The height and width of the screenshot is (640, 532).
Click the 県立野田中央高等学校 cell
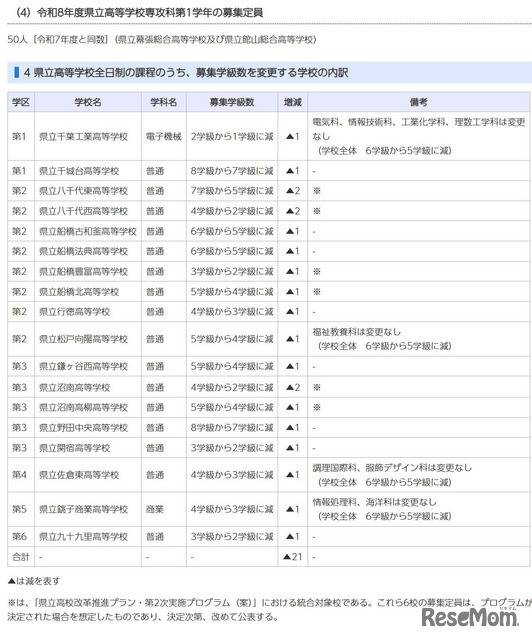coord(88,427)
